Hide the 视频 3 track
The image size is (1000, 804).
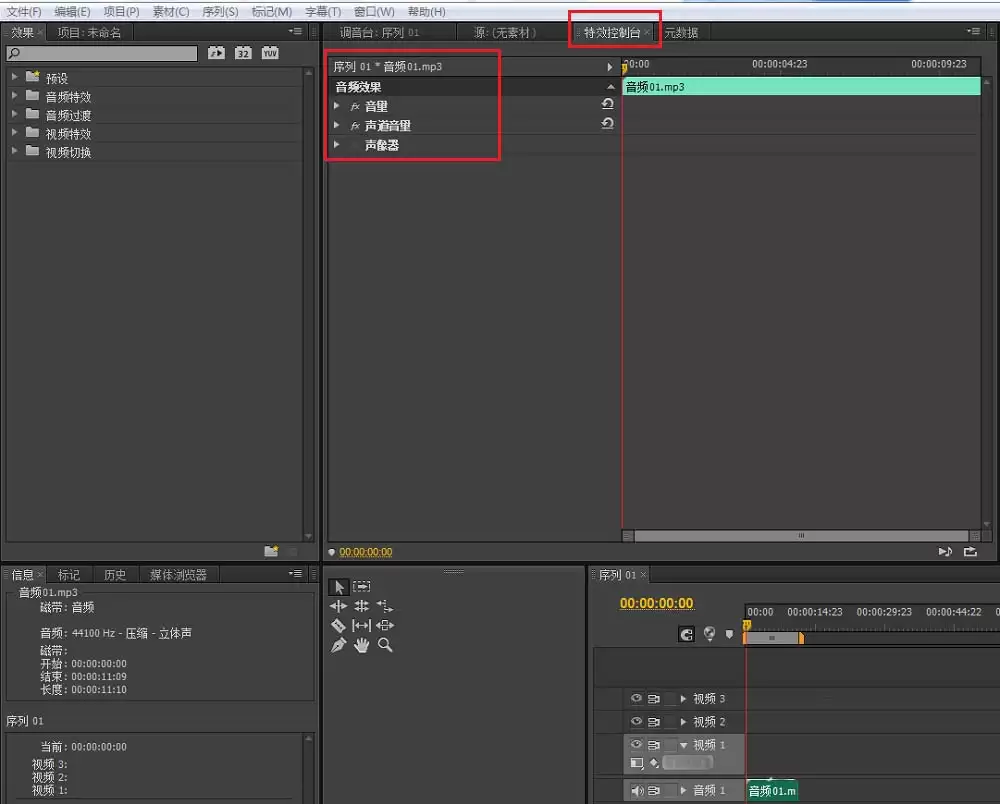point(637,698)
